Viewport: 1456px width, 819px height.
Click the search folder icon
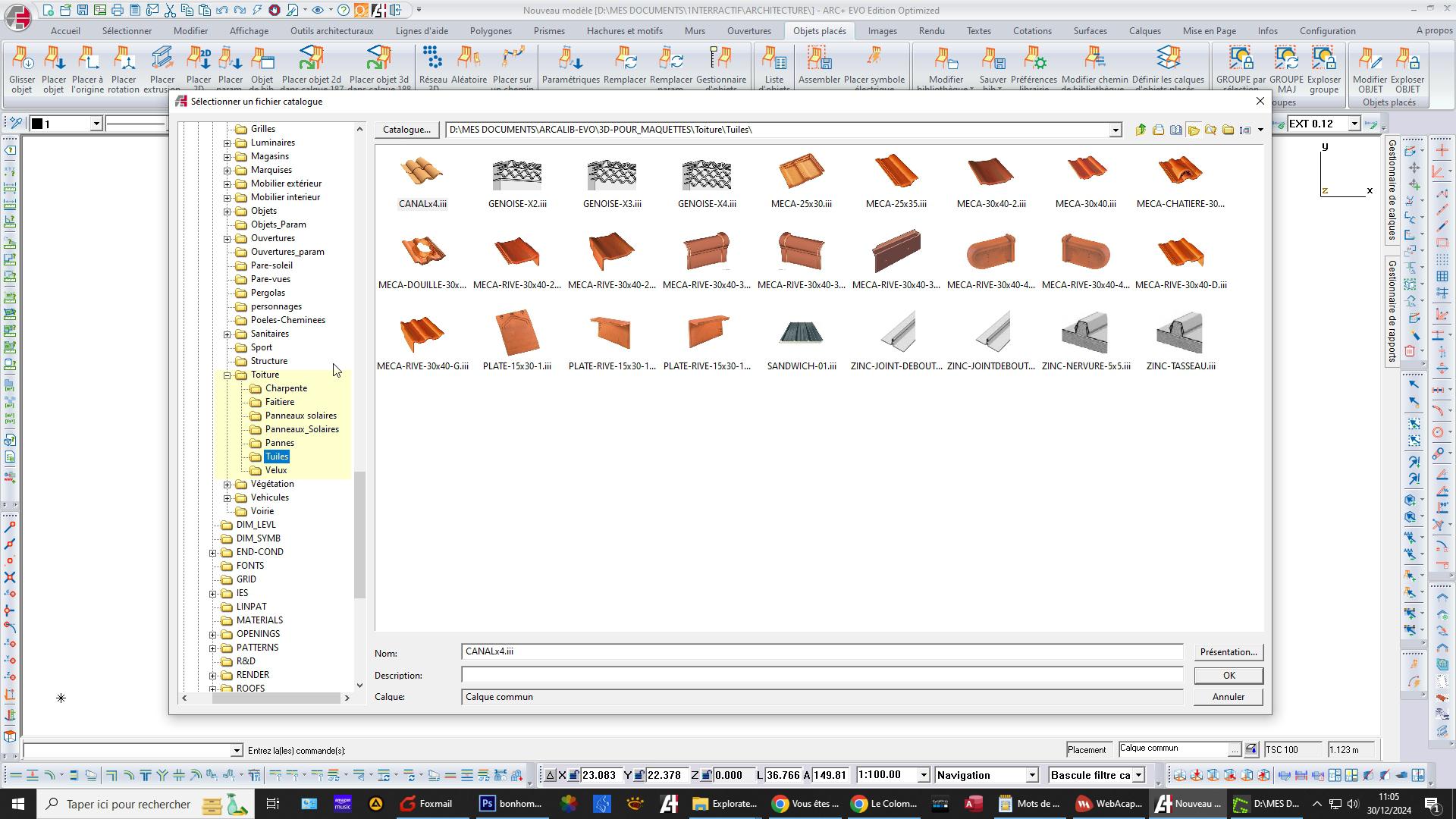click(x=1211, y=130)
